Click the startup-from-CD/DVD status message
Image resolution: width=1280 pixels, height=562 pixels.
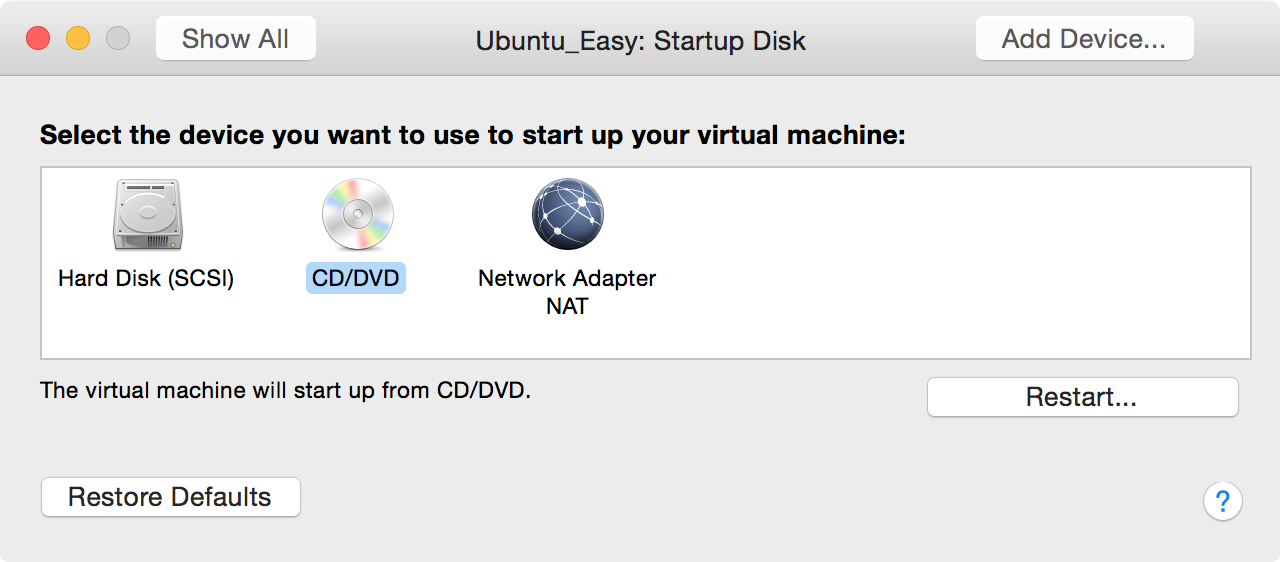(x=285, y=390)
